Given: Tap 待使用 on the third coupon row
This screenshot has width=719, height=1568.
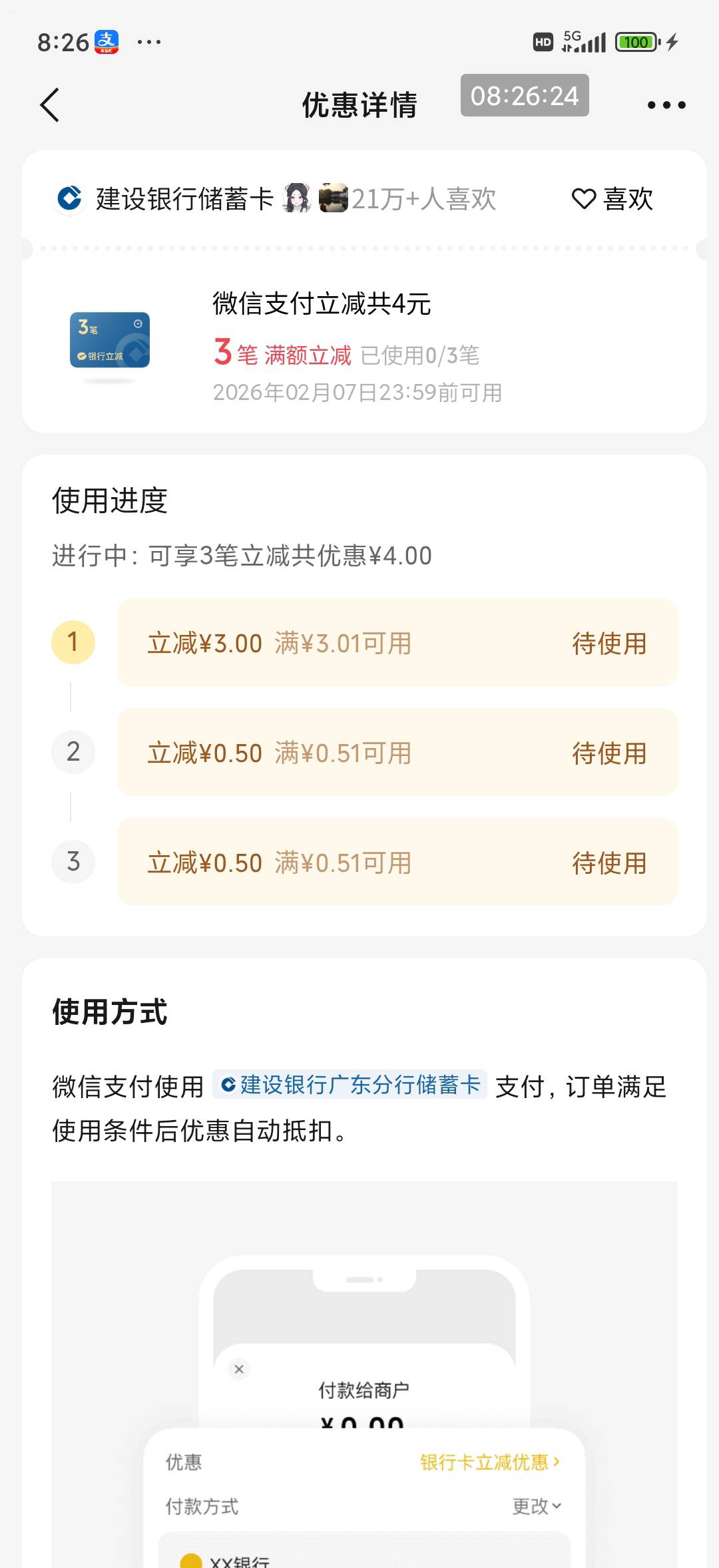Looking at the screenshot, I should click(609, 863).
